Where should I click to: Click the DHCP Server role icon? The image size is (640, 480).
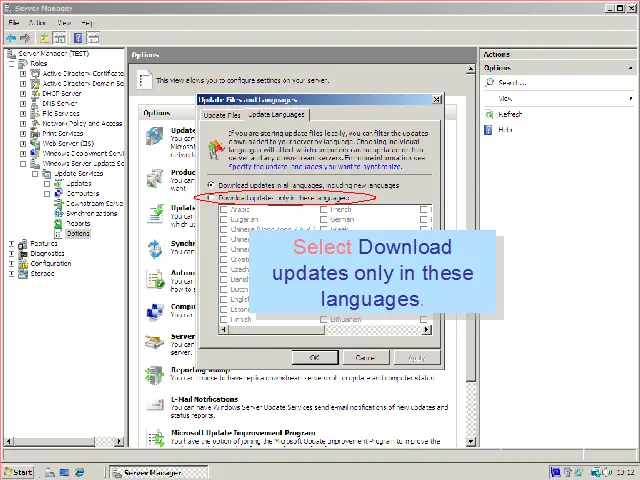(36, 93)
